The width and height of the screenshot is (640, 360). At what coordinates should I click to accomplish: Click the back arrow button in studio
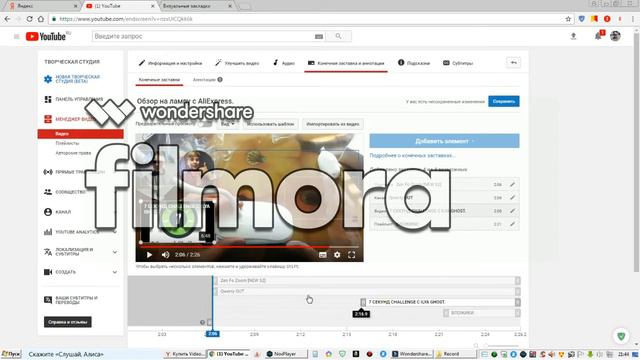tap(513, 62)
